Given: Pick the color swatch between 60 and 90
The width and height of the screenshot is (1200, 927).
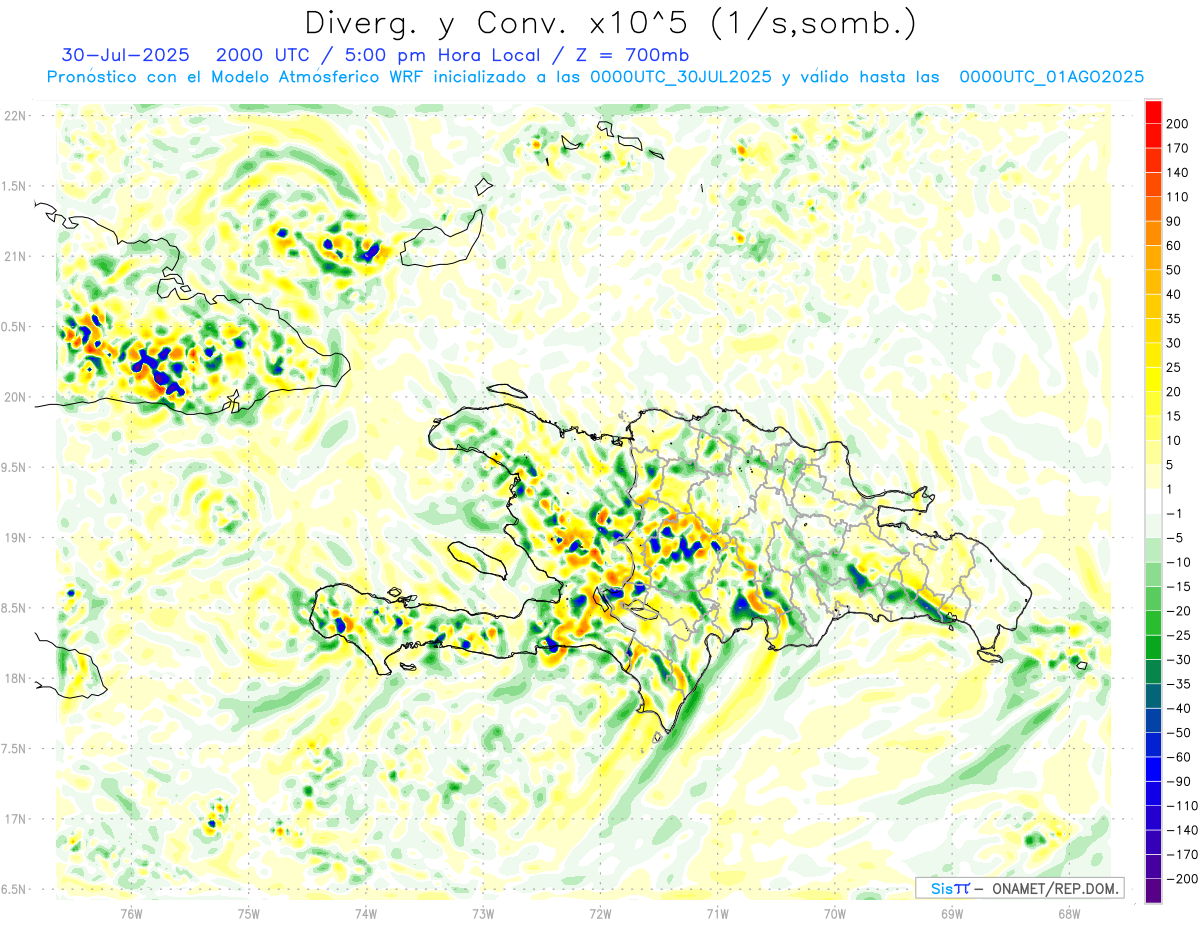Looking at the screenshot, I should click(x=1153, y=234).
